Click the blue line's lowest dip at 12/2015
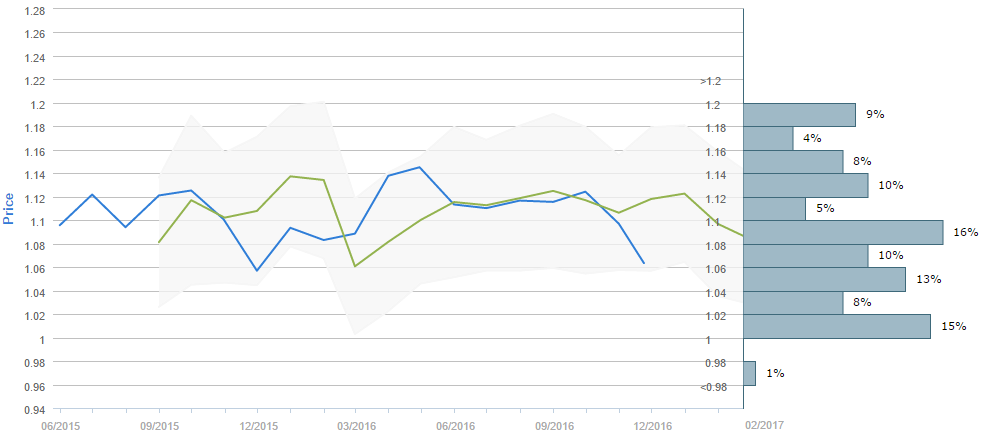This screenshot has width=986, height=437. pyautogui.click(x=257, y=270)
